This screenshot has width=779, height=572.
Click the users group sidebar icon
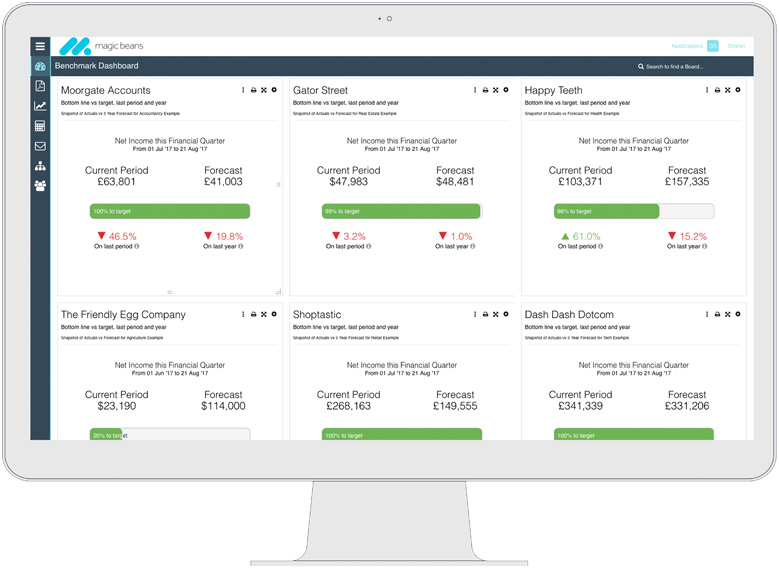(40, 186)
